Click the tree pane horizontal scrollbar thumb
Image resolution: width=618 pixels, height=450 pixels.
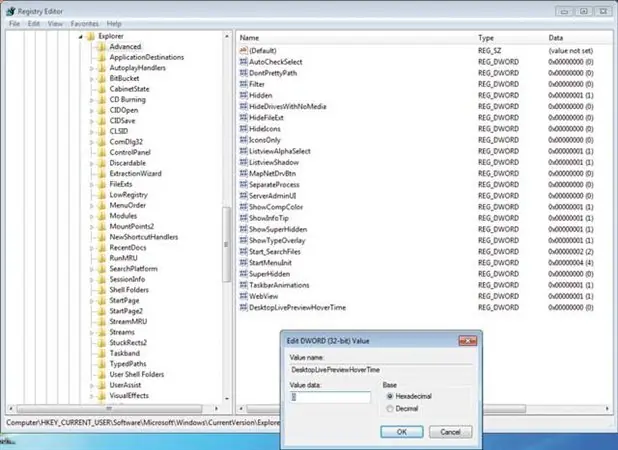click(110, 409)
